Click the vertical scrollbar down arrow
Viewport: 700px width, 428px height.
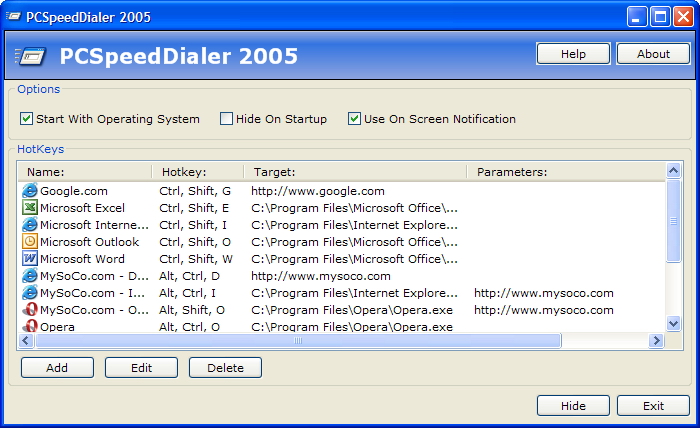[x=674, y=323]
